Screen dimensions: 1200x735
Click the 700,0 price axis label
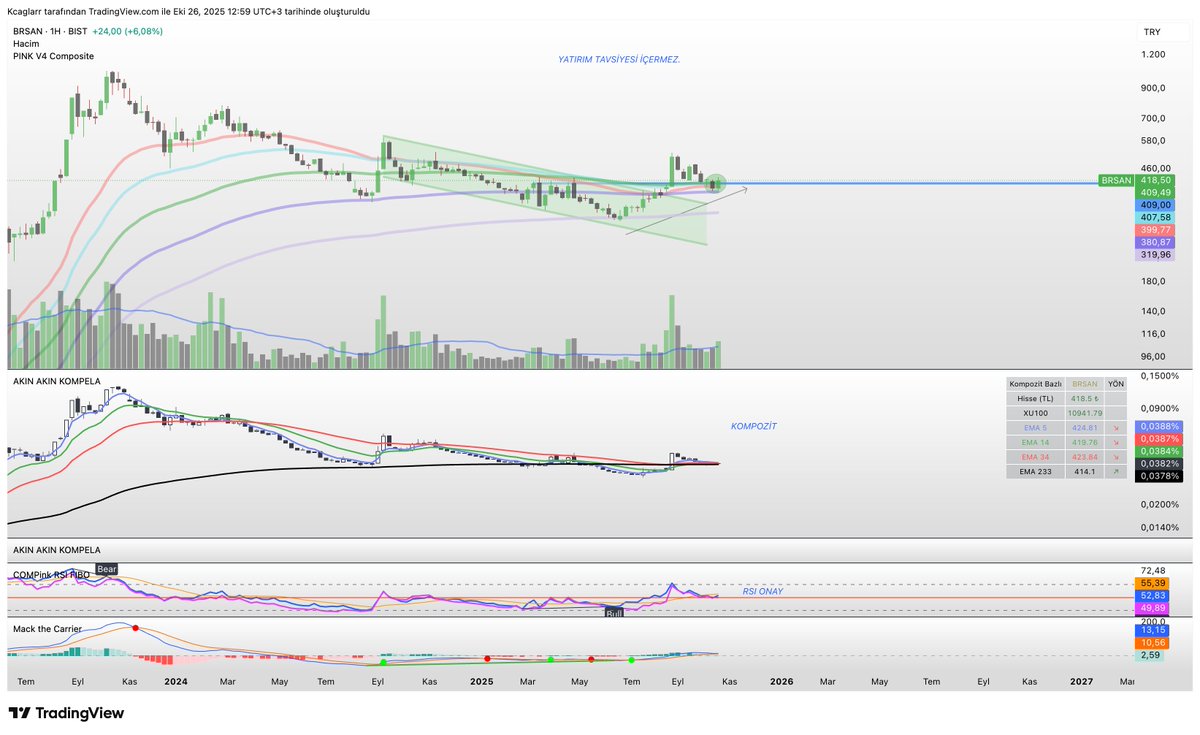tap(1153, 118)
